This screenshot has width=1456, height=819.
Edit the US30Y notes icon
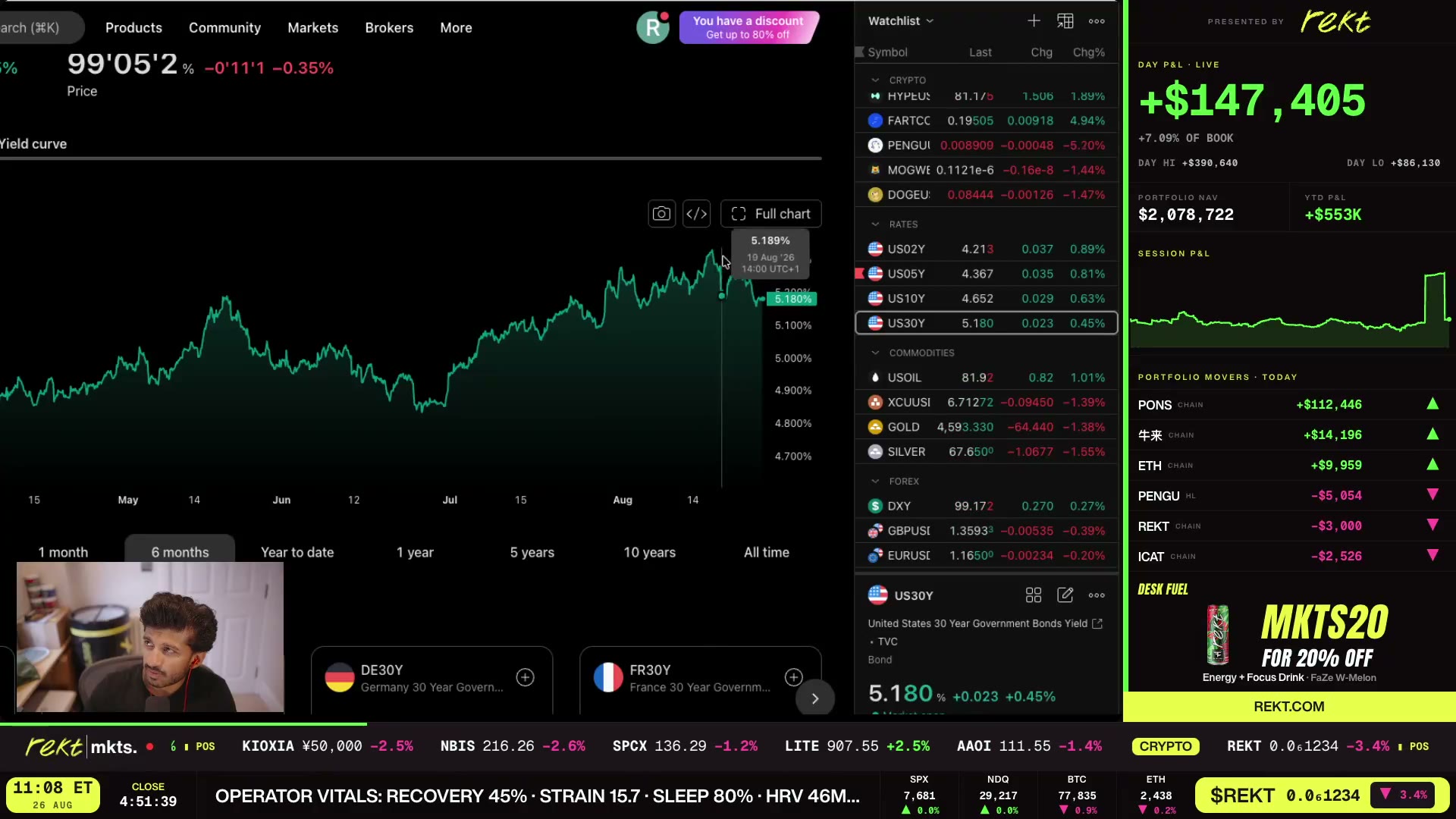click(1065, 595)
